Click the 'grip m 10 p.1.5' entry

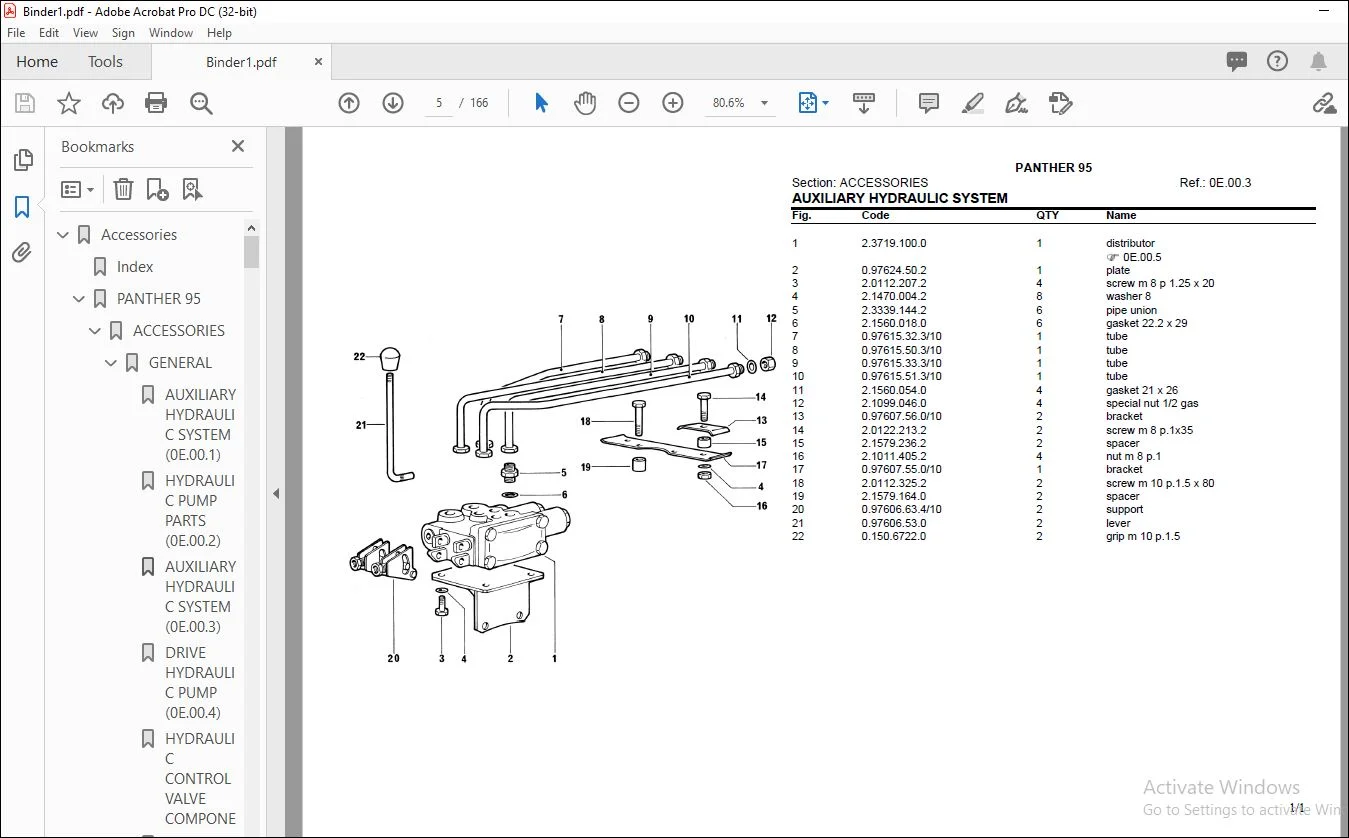click(x=1143, y=536)
